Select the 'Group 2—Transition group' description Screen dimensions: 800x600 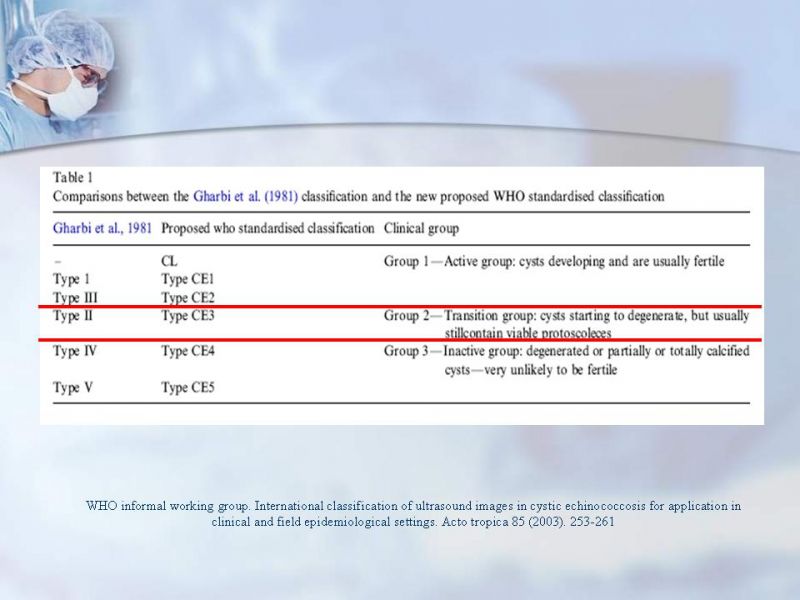tap(567, 324)
